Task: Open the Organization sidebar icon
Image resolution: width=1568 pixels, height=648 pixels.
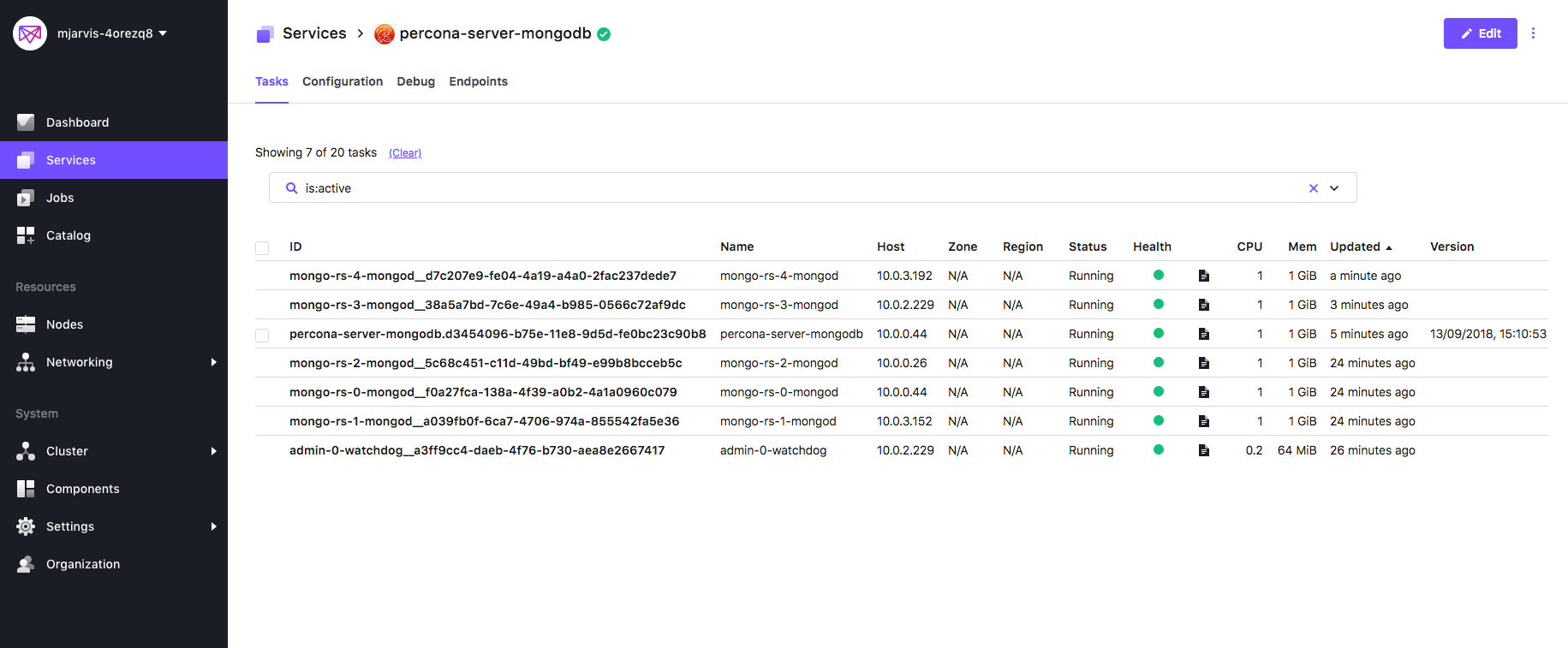Action: tap(26, 564)
